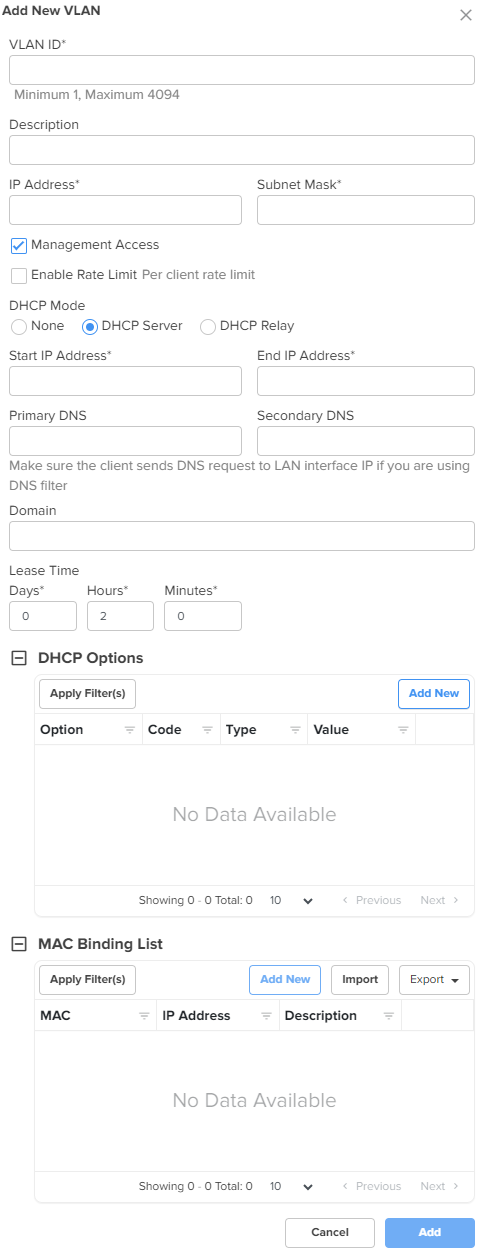Image resolution: width=482 pixels, height=1255 pixels.
Task: Click the Import button
Action: [360, 980]
